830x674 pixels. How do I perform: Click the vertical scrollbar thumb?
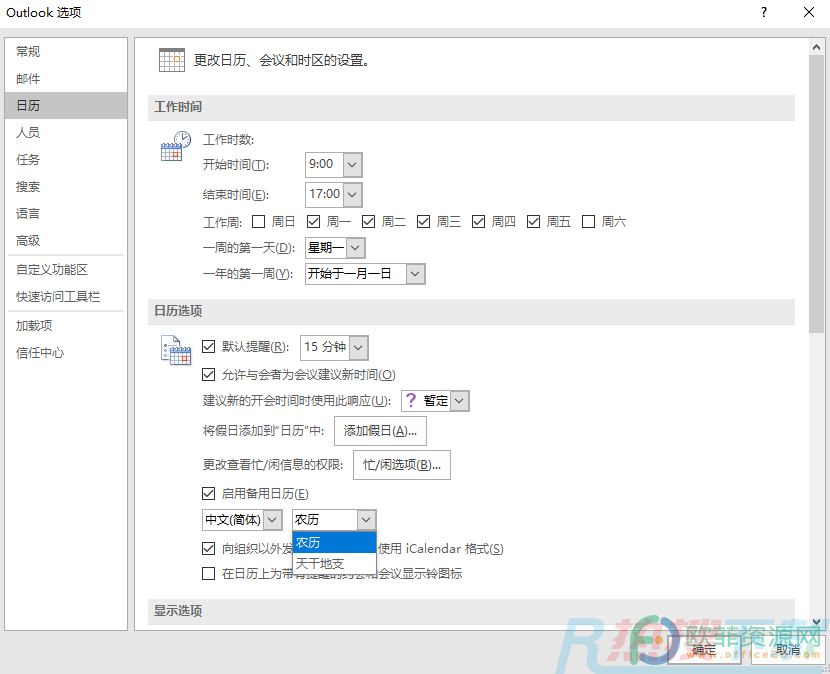[x=816, y=194]
